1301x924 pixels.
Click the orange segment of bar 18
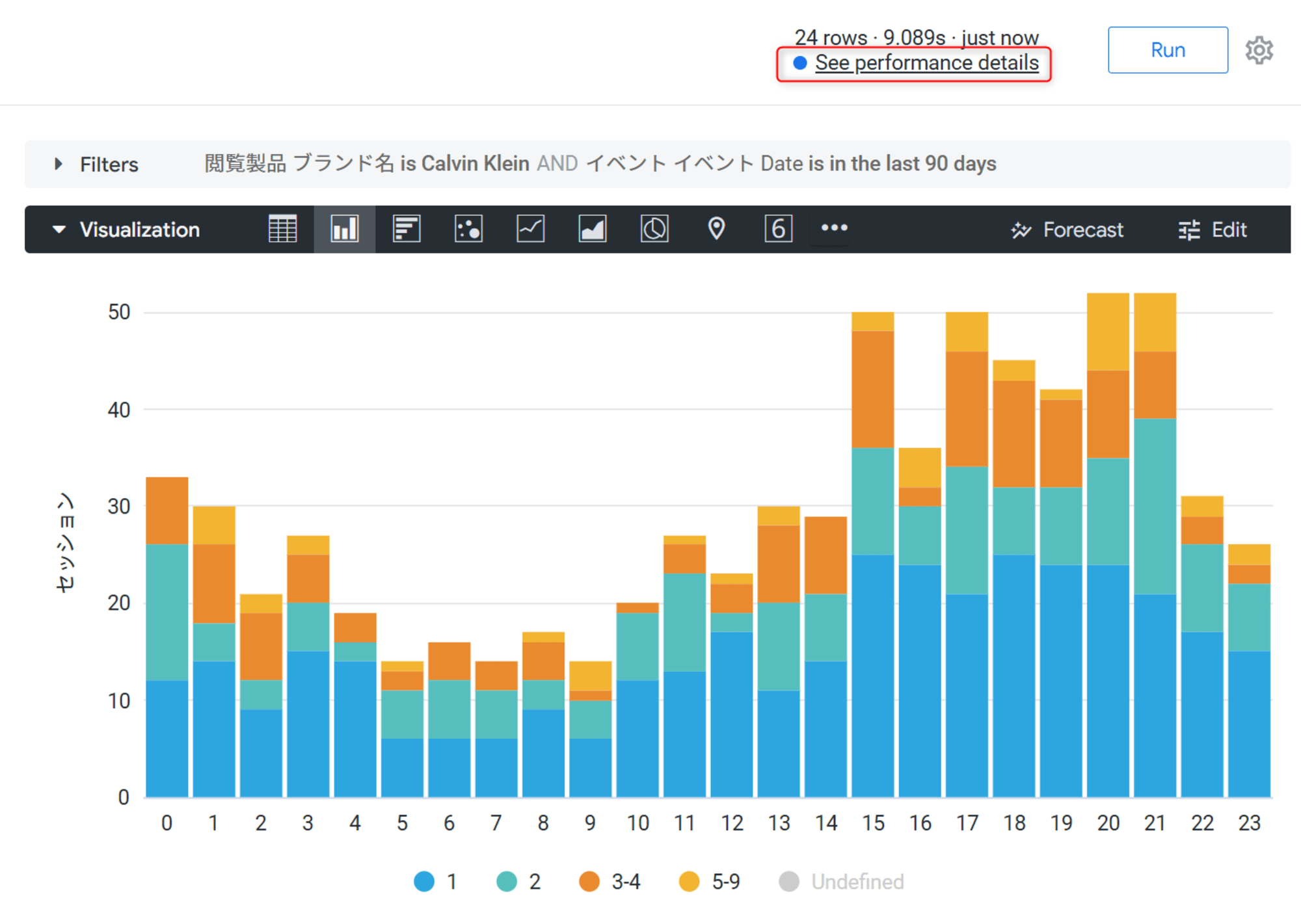click(x=1014, y=434)
